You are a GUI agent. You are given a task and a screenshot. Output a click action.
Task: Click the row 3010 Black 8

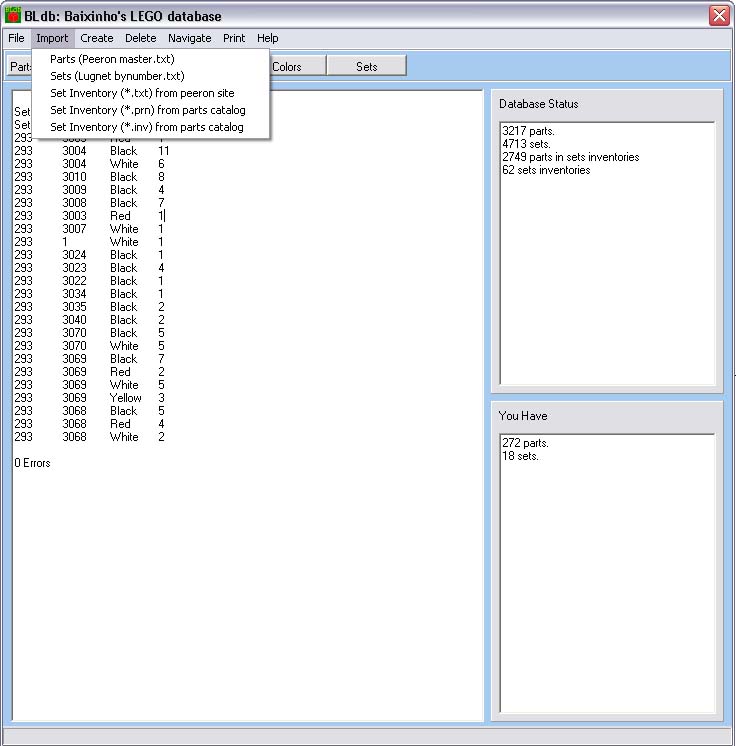coord(89,177)
